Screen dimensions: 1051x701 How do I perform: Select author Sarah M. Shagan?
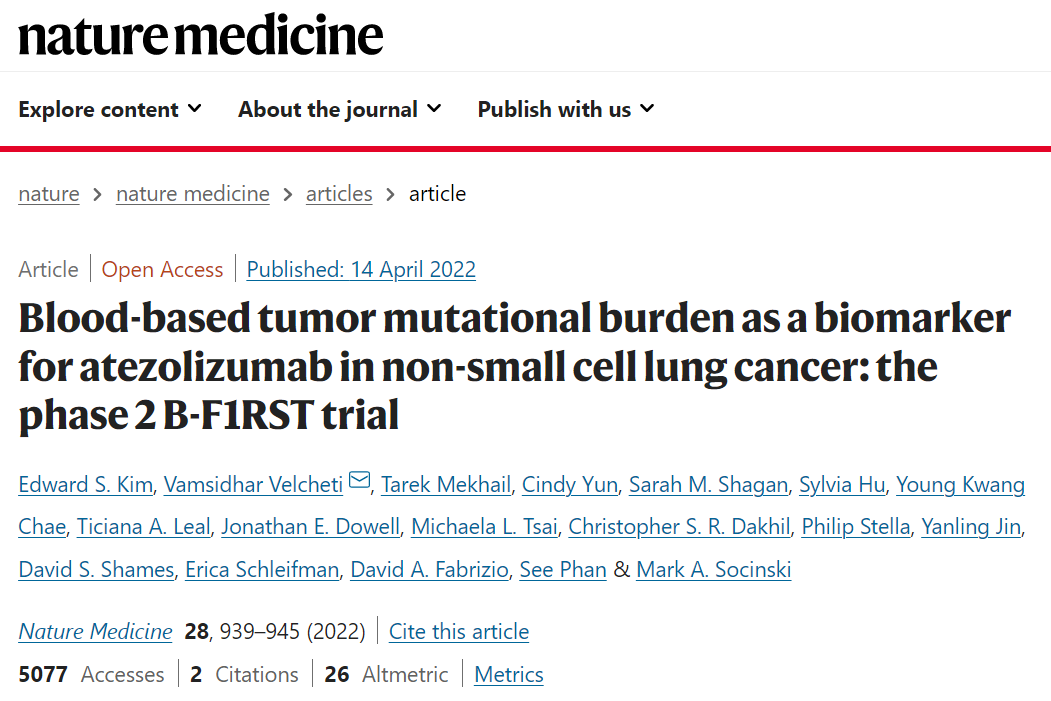(708, 485)
